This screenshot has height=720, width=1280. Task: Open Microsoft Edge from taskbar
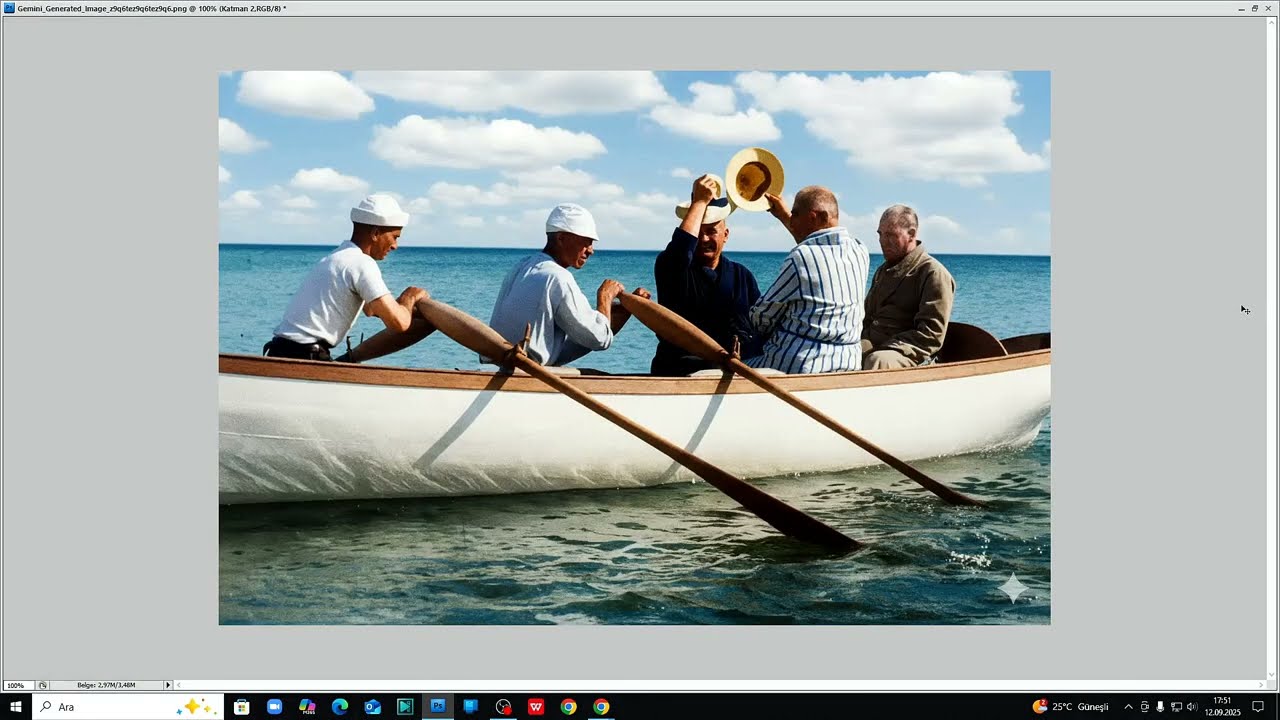coord(340,707)
